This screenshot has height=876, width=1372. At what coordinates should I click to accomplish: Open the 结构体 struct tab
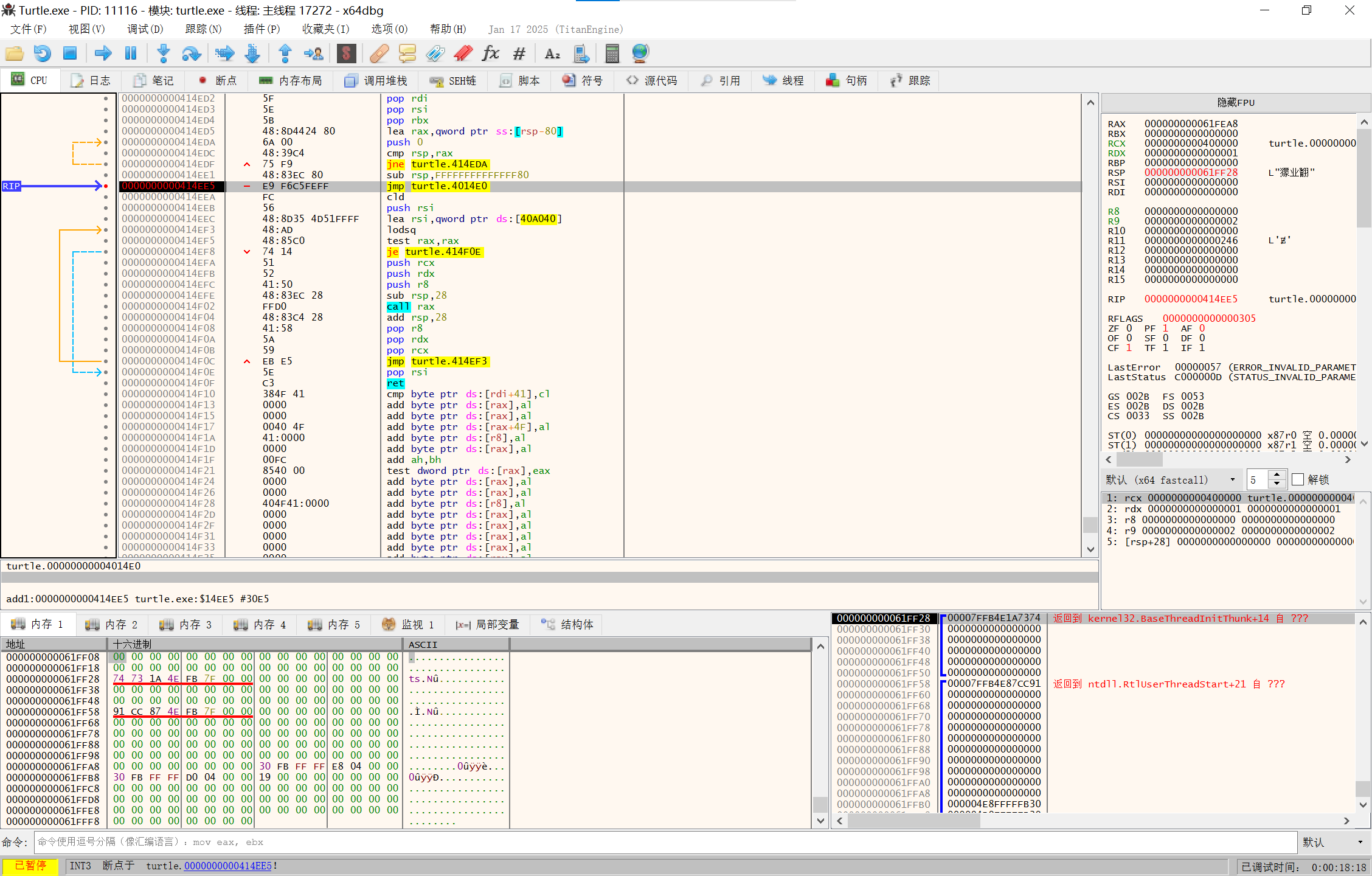(568, 624)
